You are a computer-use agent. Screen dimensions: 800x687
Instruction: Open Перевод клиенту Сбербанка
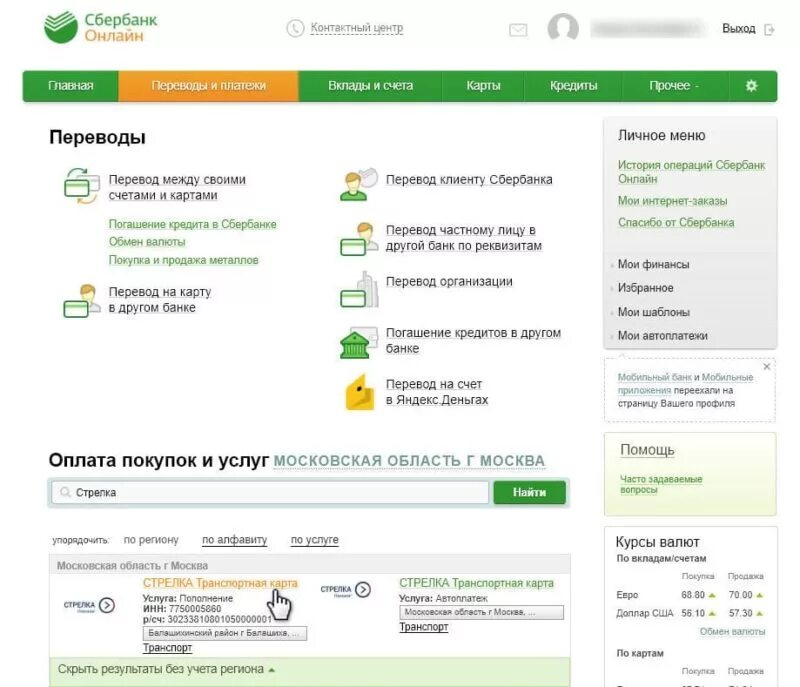click(469, 180)
